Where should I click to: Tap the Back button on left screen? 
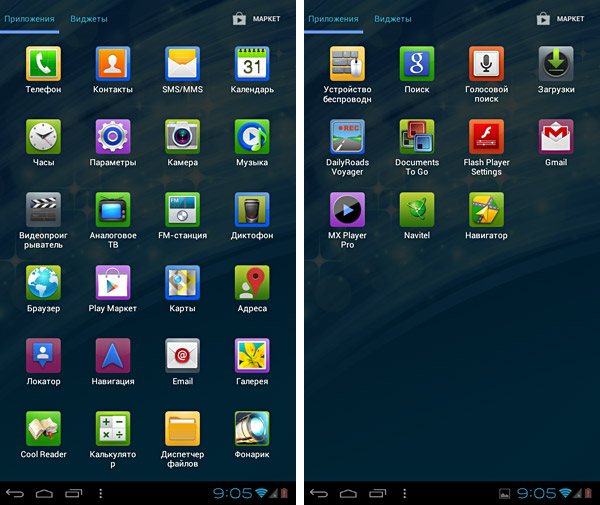15,494
